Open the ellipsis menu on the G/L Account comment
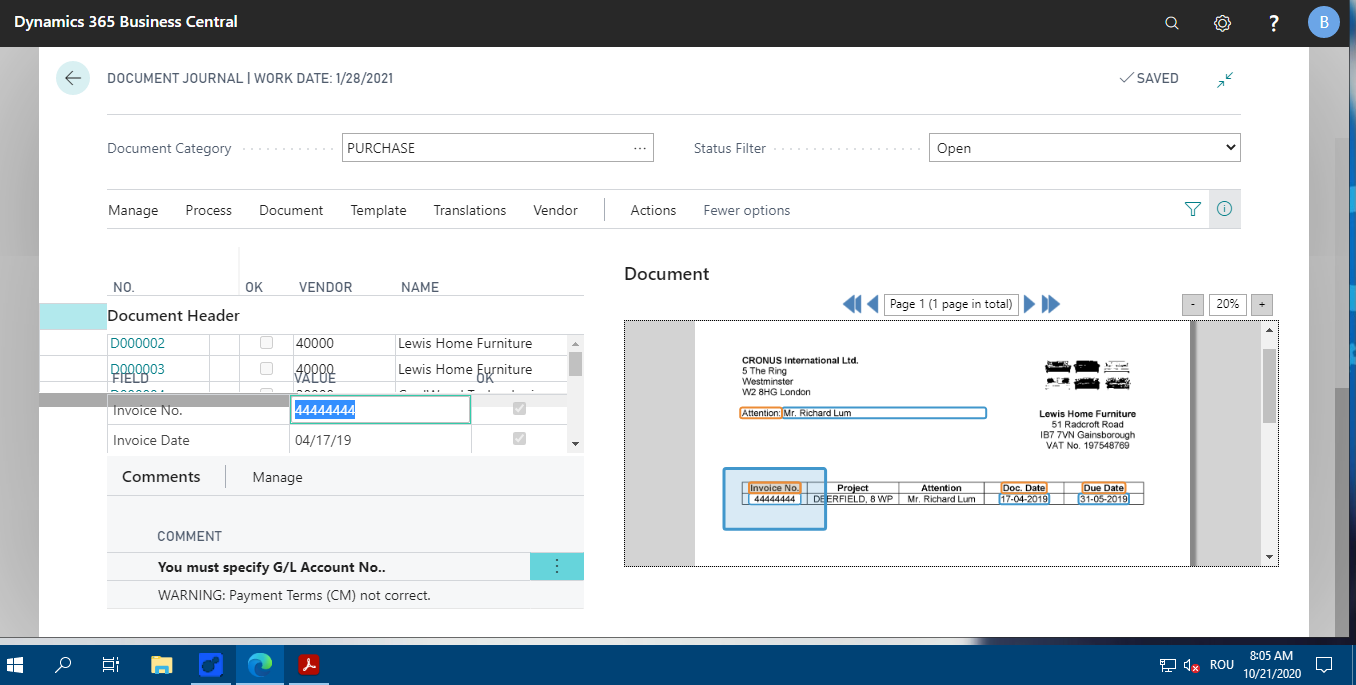 557,566
